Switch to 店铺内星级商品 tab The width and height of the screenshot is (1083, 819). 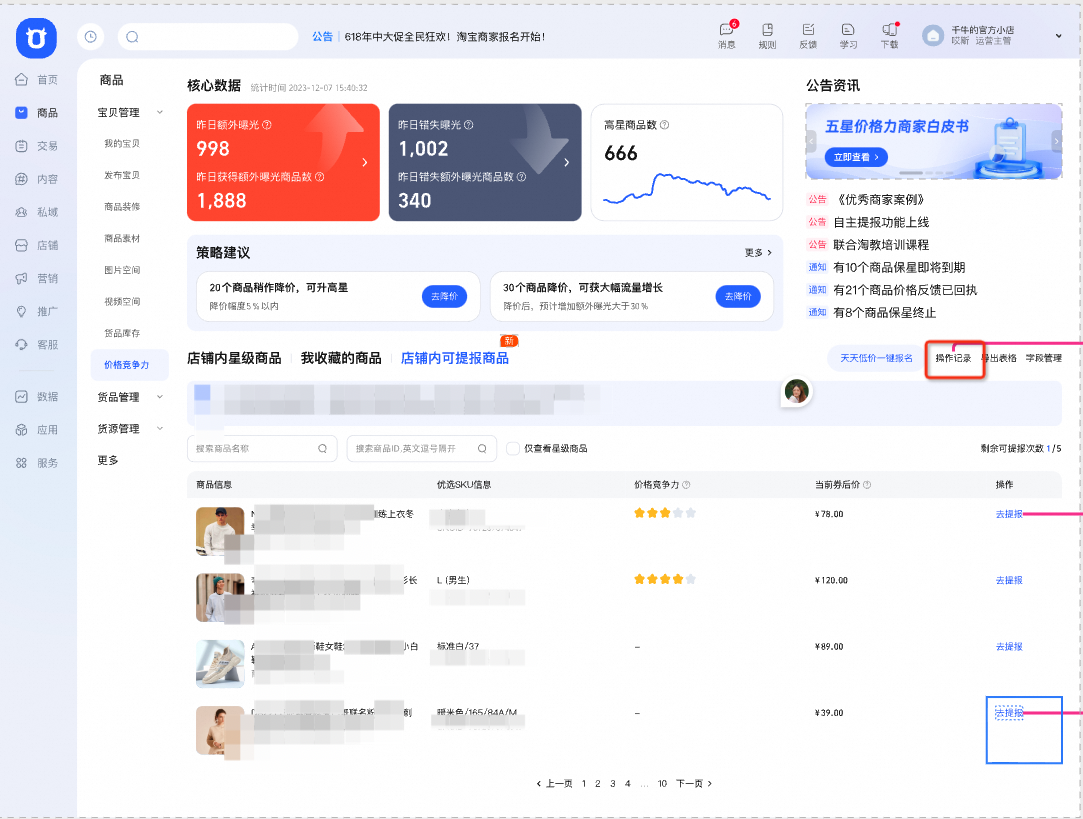tap(234, 358)
